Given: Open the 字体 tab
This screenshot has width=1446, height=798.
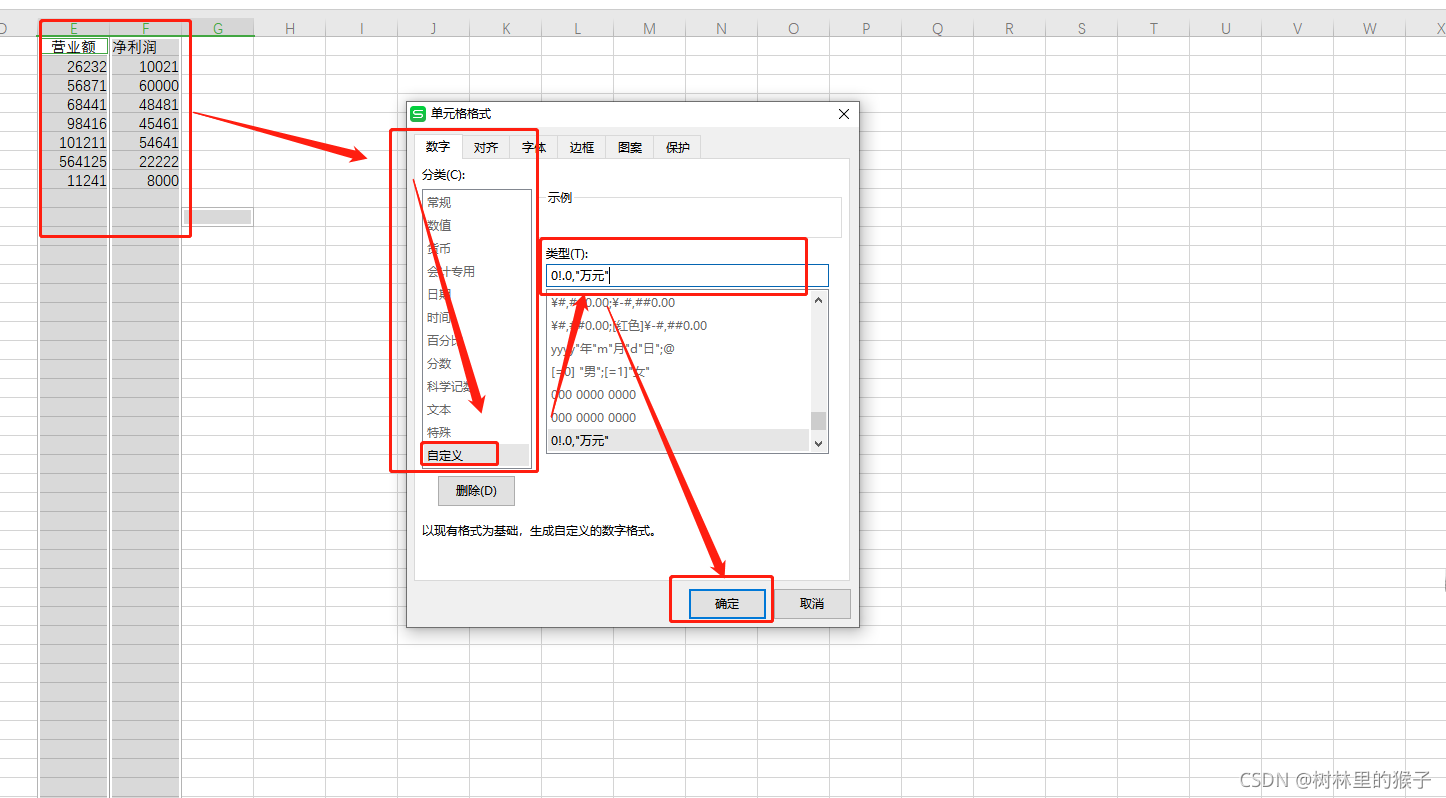Looking at the screenshot, I should tap(534, 147).
